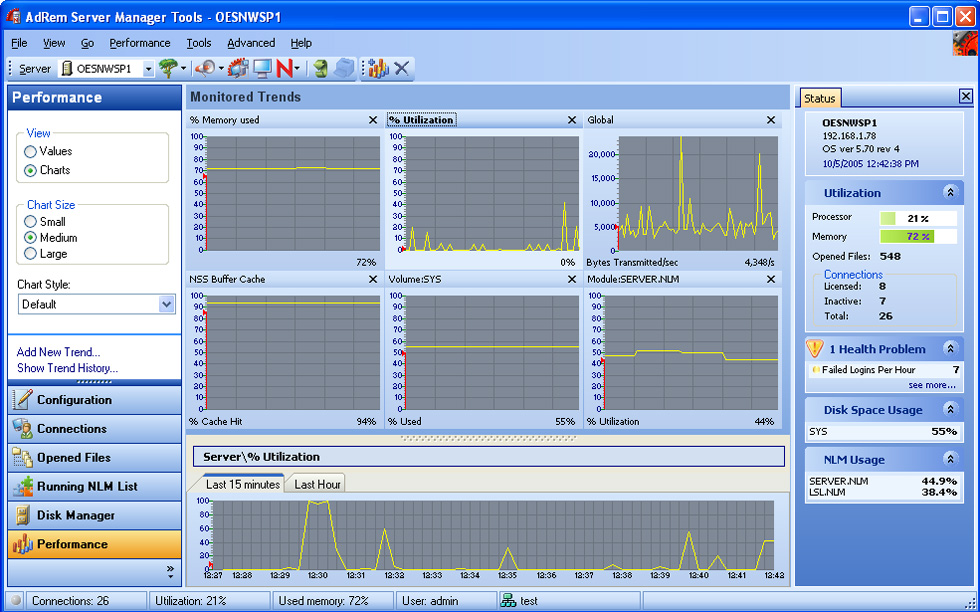Close the NSS Buffer Cache chart
Image resolution: width=980 pixels, height=612 pixels.
tap(373, 279)
